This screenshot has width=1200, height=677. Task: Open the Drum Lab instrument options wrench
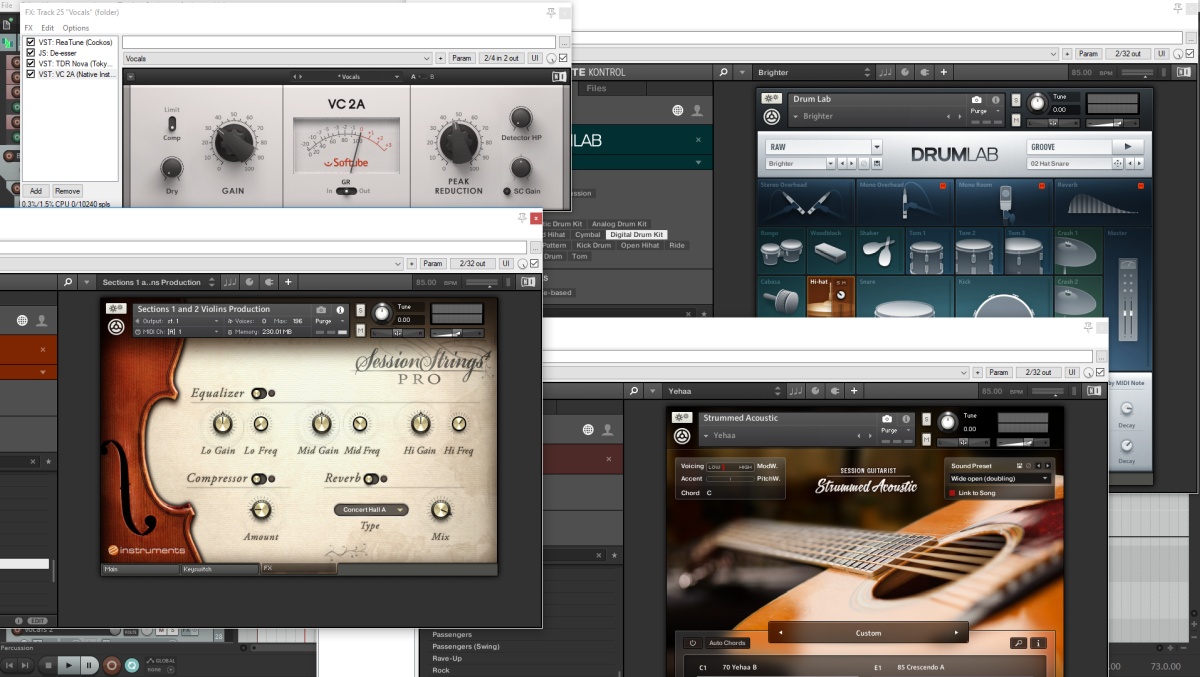[770, 99]
